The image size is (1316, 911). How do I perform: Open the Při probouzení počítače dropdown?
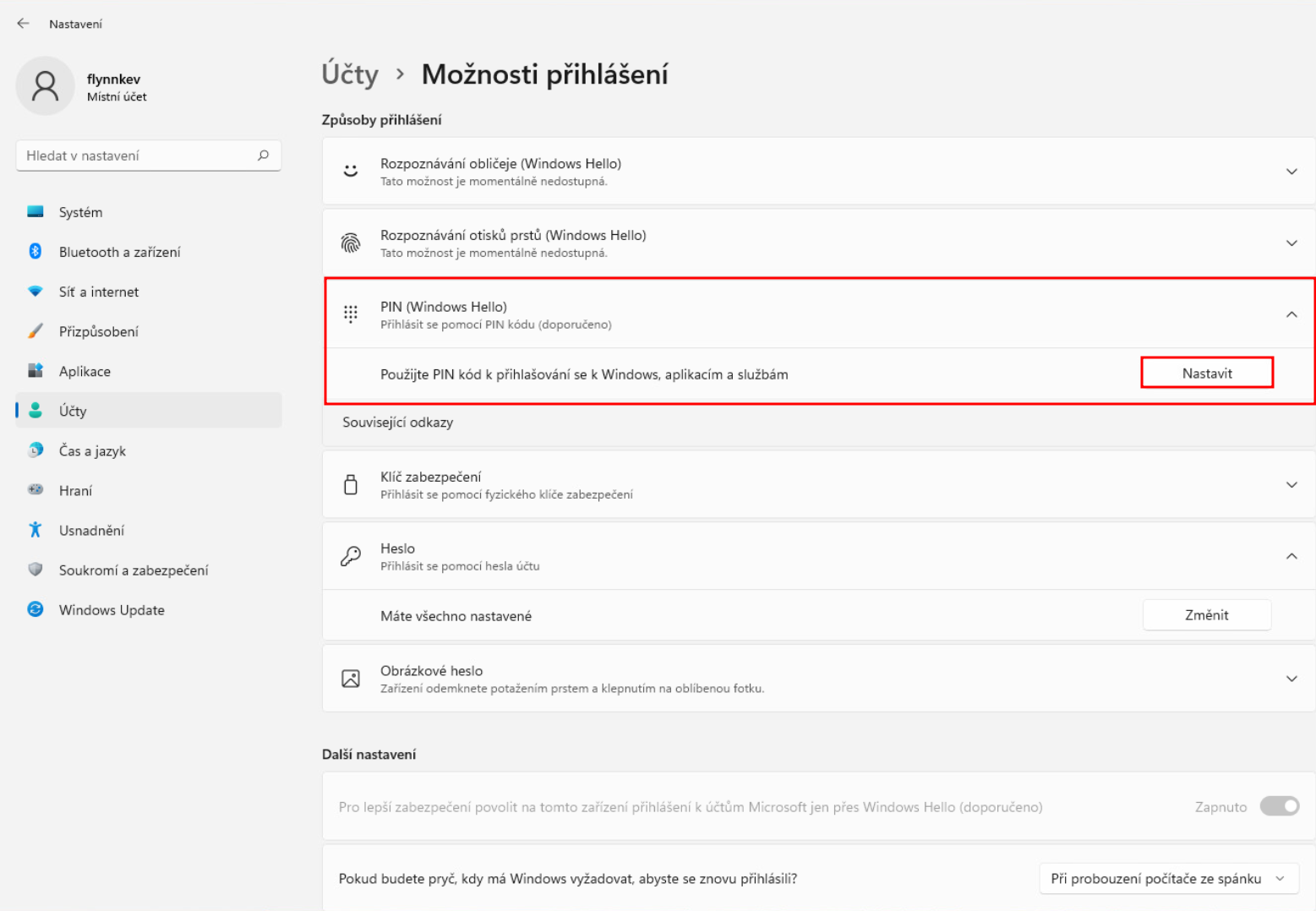[x=1167, y=879]
